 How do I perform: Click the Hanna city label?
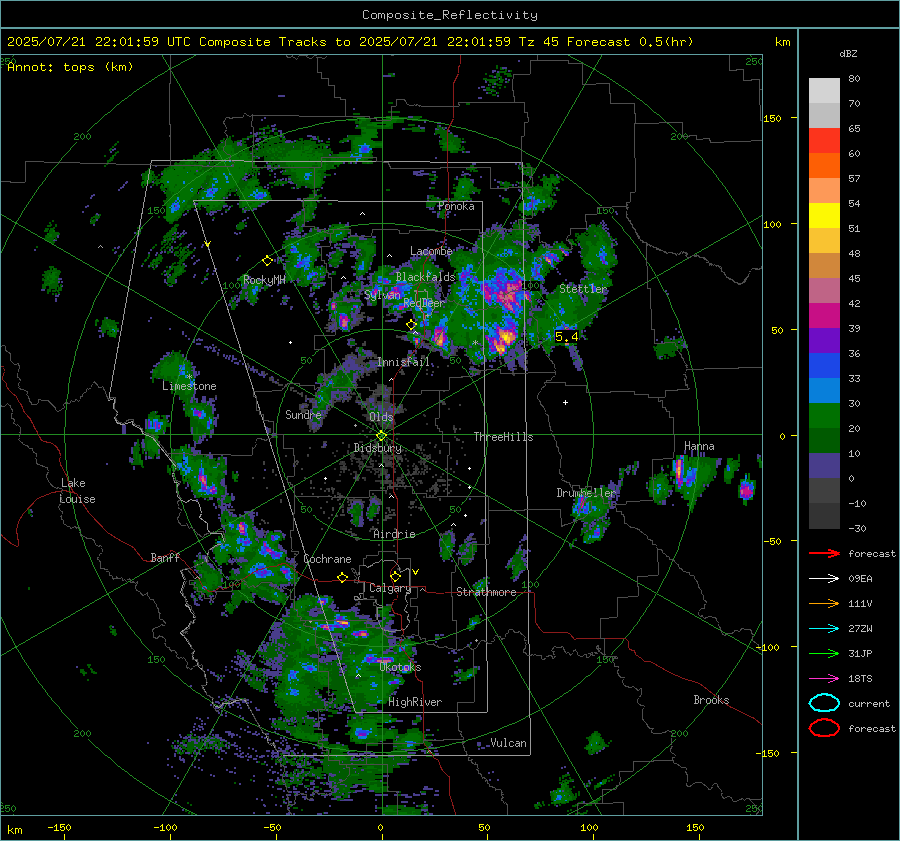tap(699, 446)
